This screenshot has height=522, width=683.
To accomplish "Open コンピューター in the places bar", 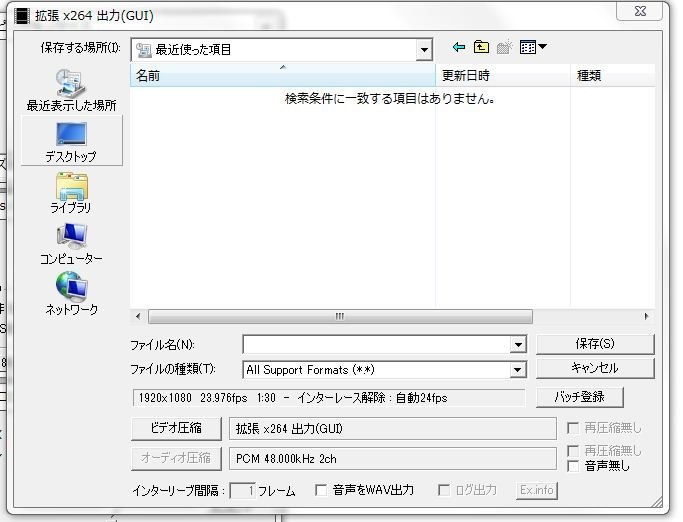I will (x=71, y=244).
